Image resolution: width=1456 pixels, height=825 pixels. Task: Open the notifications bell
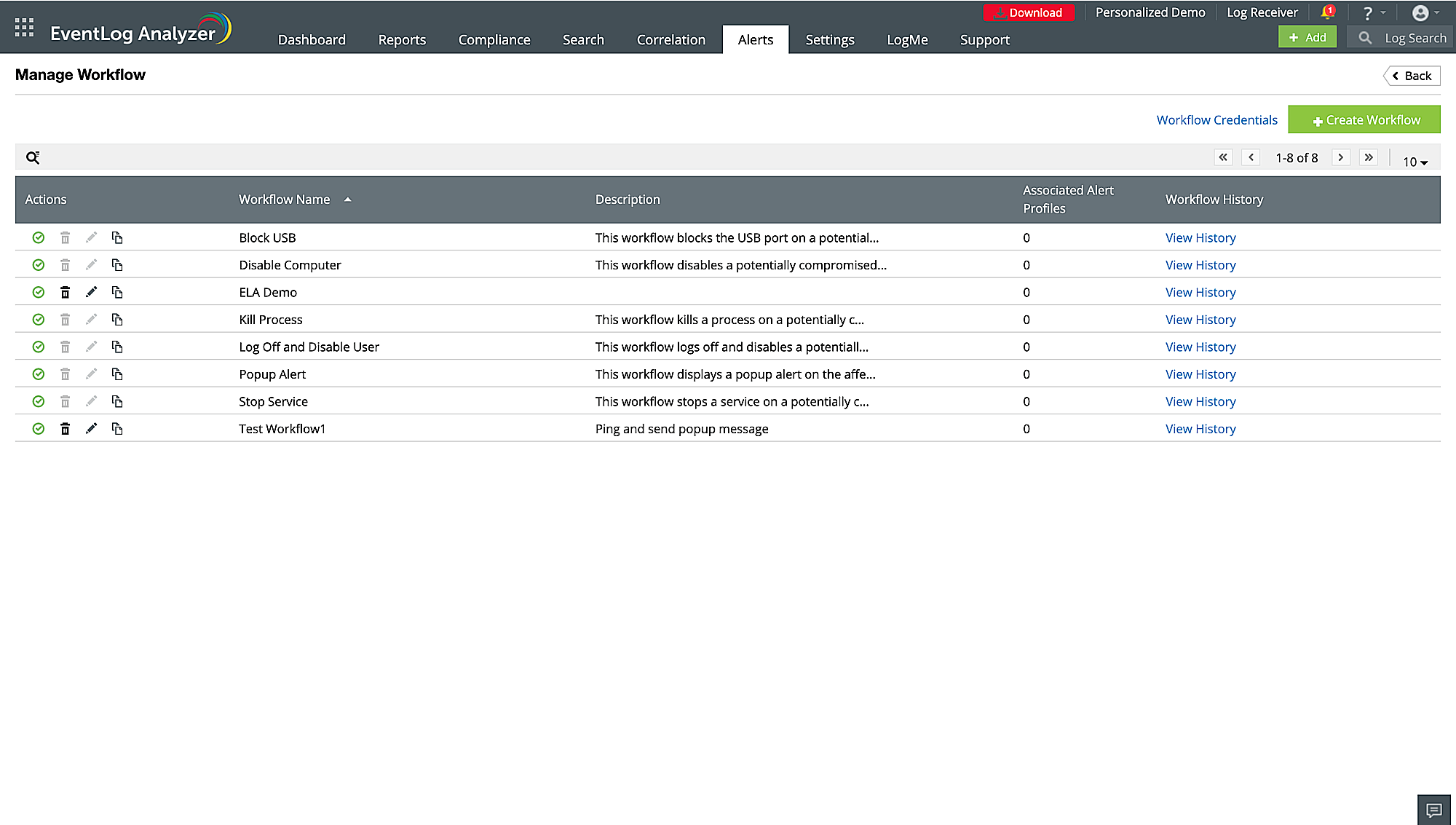[1326, 12]
